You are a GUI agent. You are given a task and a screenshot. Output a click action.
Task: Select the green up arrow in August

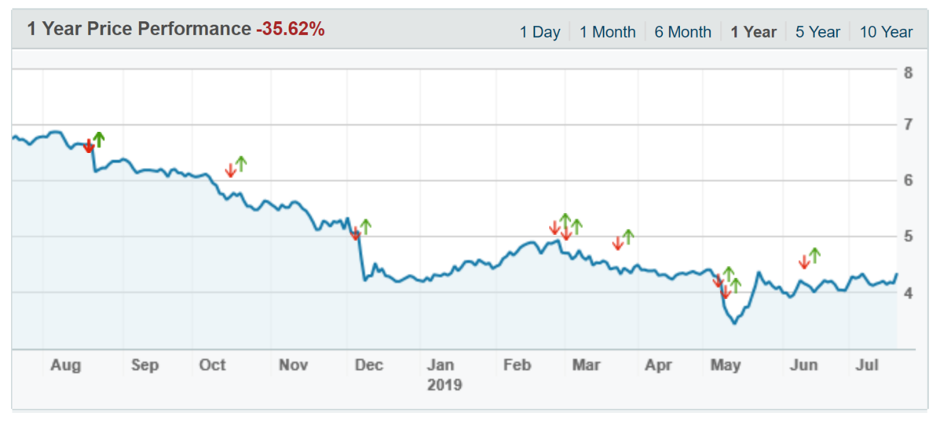pyautogui.click(x=98, y=140)
